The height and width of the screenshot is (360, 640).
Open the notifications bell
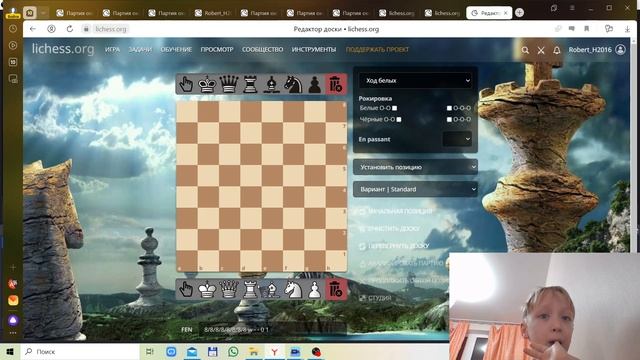557,50
